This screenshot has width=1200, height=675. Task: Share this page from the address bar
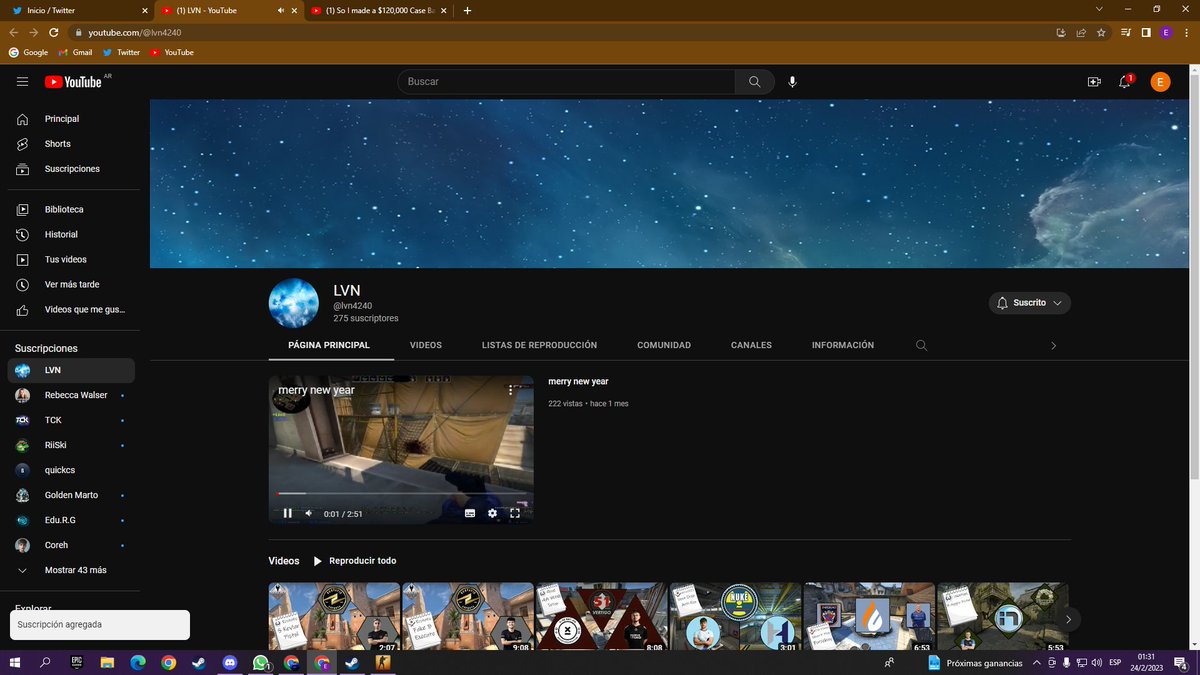[x=1081, y=32]
